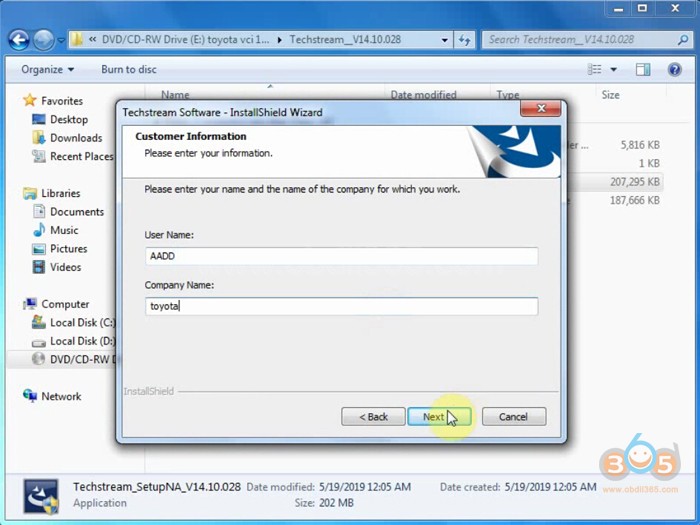
Task: Close the InstallShield Wizard dialog
Action: (541, 108)
